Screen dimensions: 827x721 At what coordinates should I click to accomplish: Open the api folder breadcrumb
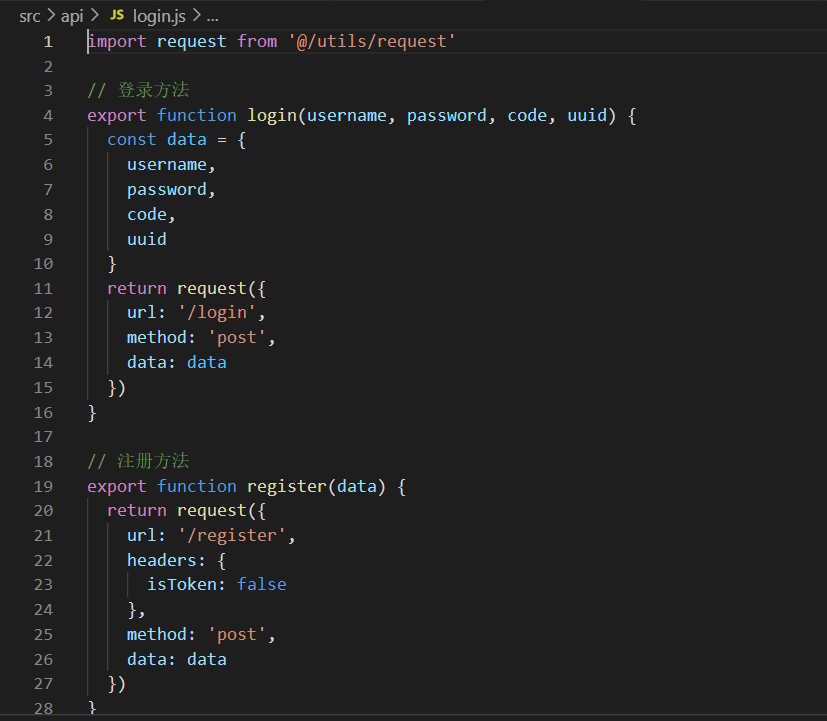pyautogui.click(x=72, y=16)
